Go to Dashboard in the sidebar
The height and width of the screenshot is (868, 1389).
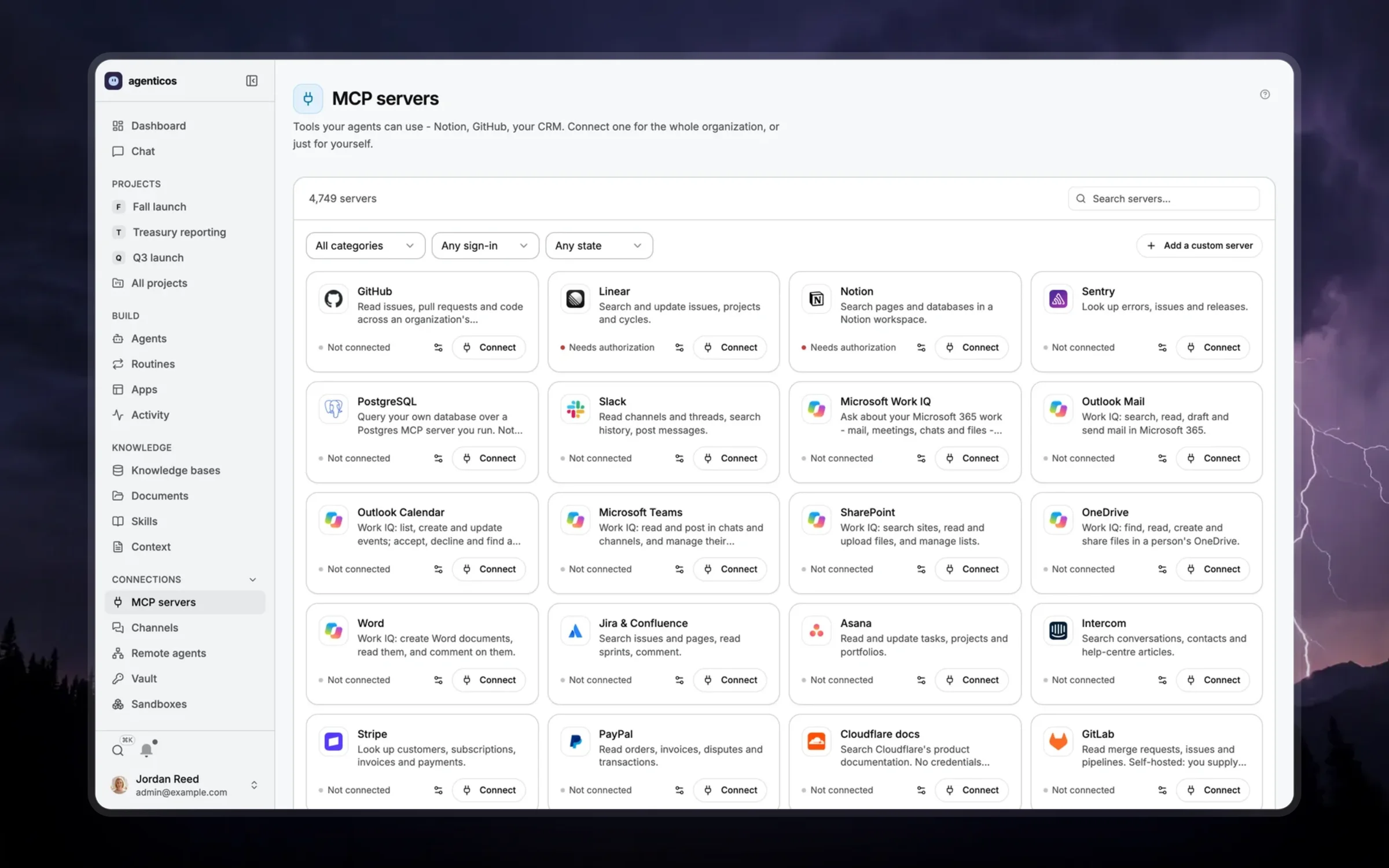coord(185,126)
